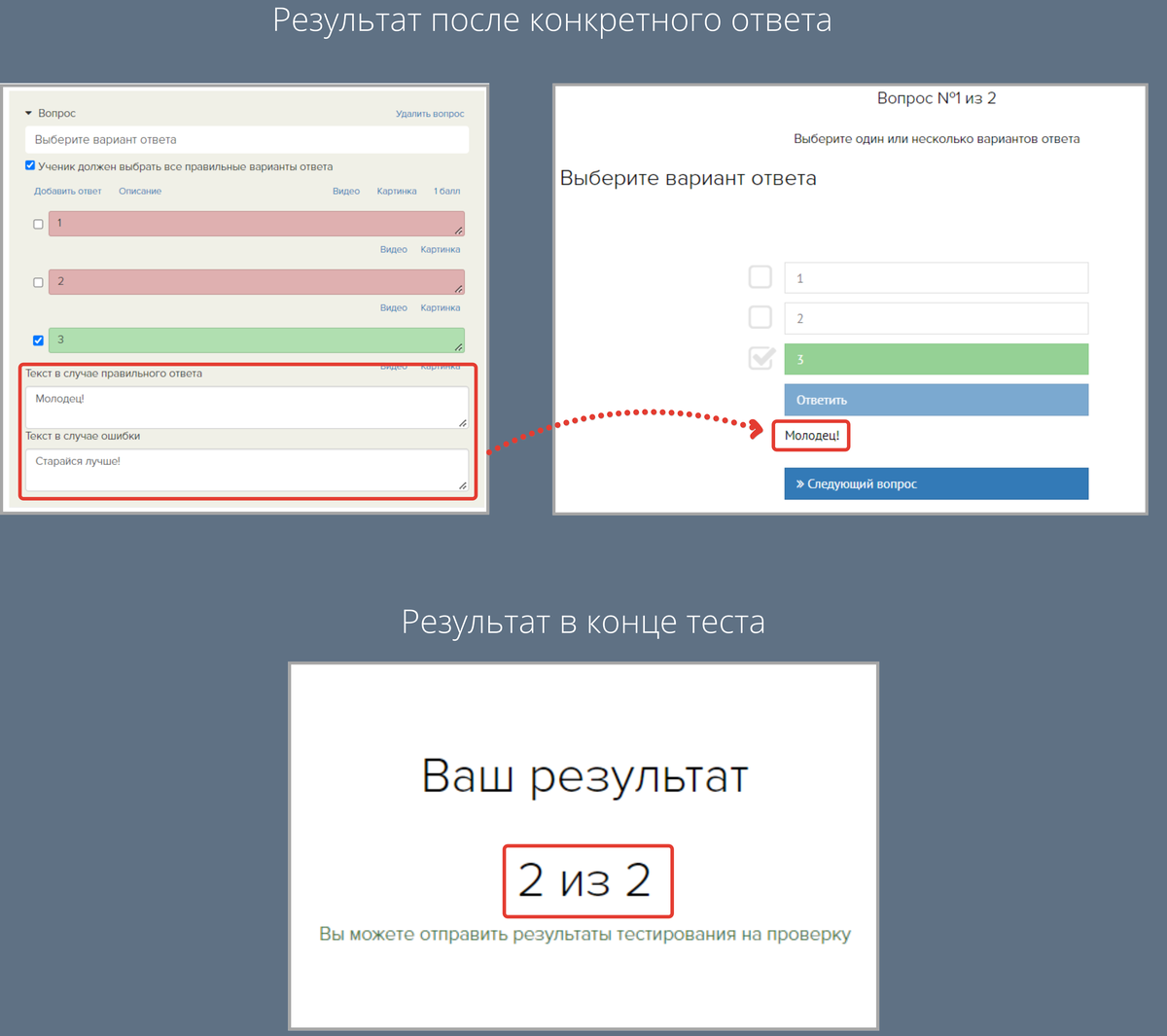Click the Молодец! feedback text in preview
Viewport: 1167px width, 1036px height.
pyautogui.click(x=812, y=436)
